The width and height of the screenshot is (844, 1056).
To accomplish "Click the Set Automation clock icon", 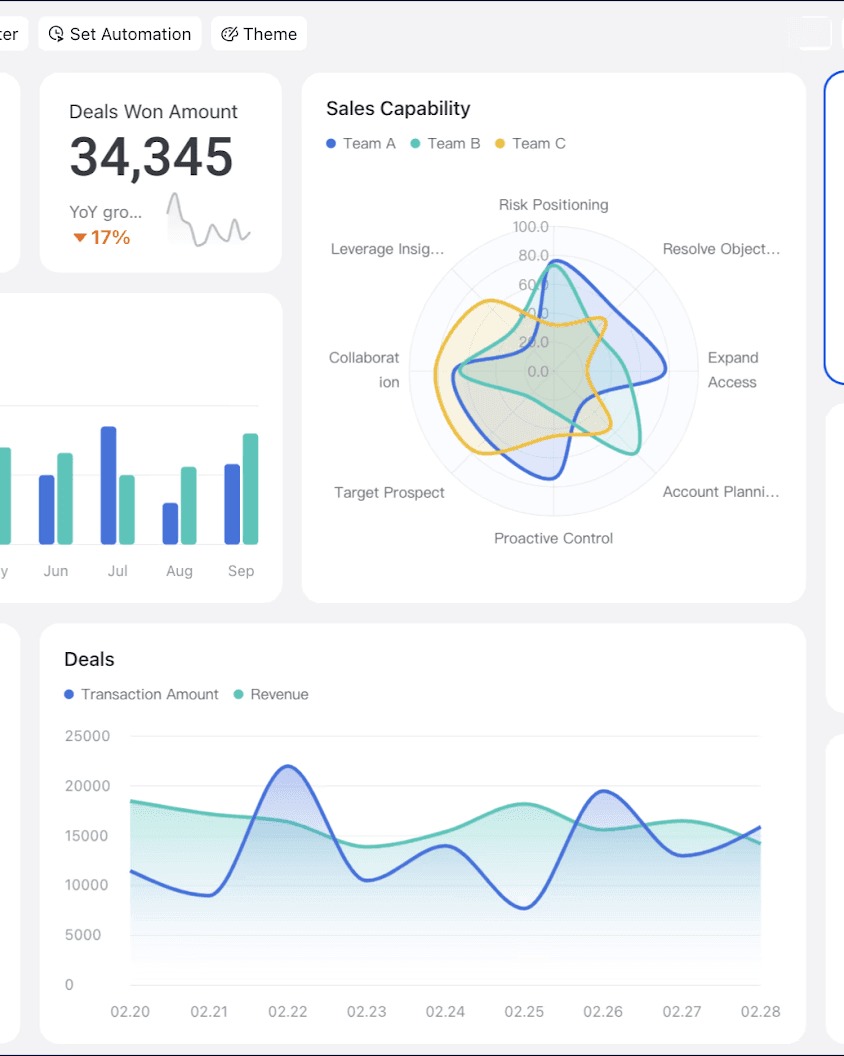I will pos(56,34).
